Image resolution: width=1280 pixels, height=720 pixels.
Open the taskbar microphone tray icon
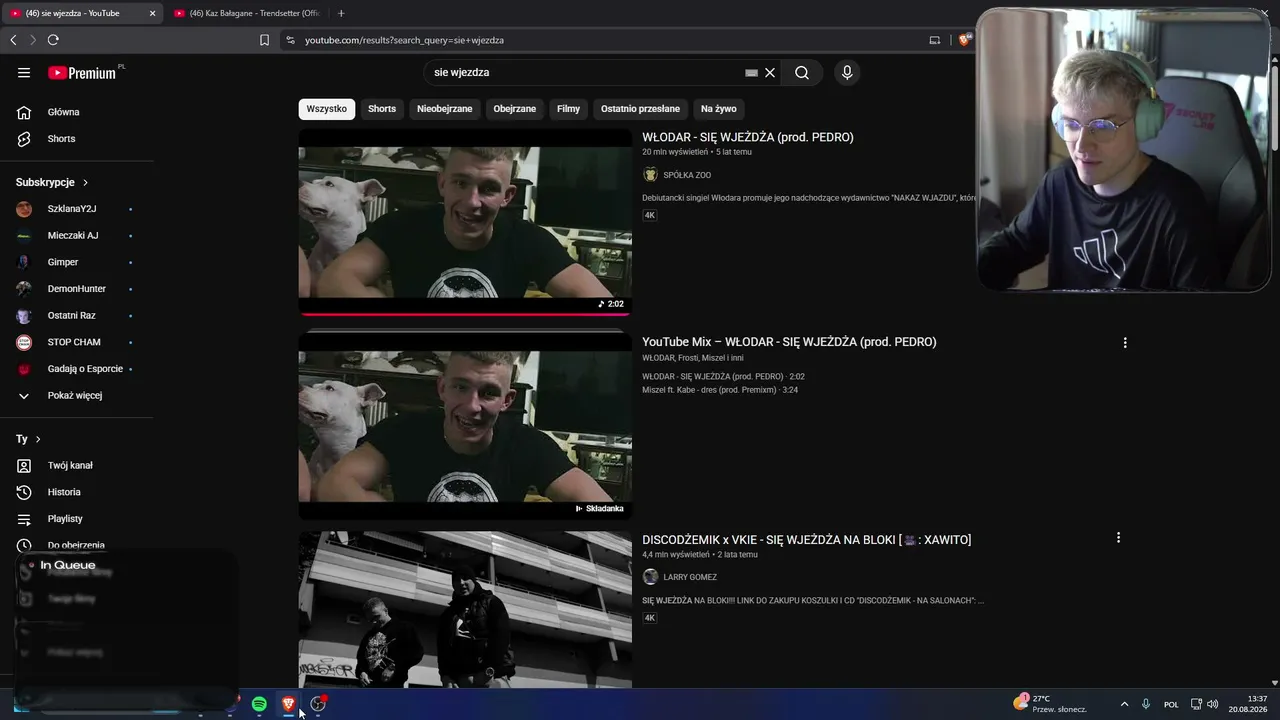point(1146,704)
